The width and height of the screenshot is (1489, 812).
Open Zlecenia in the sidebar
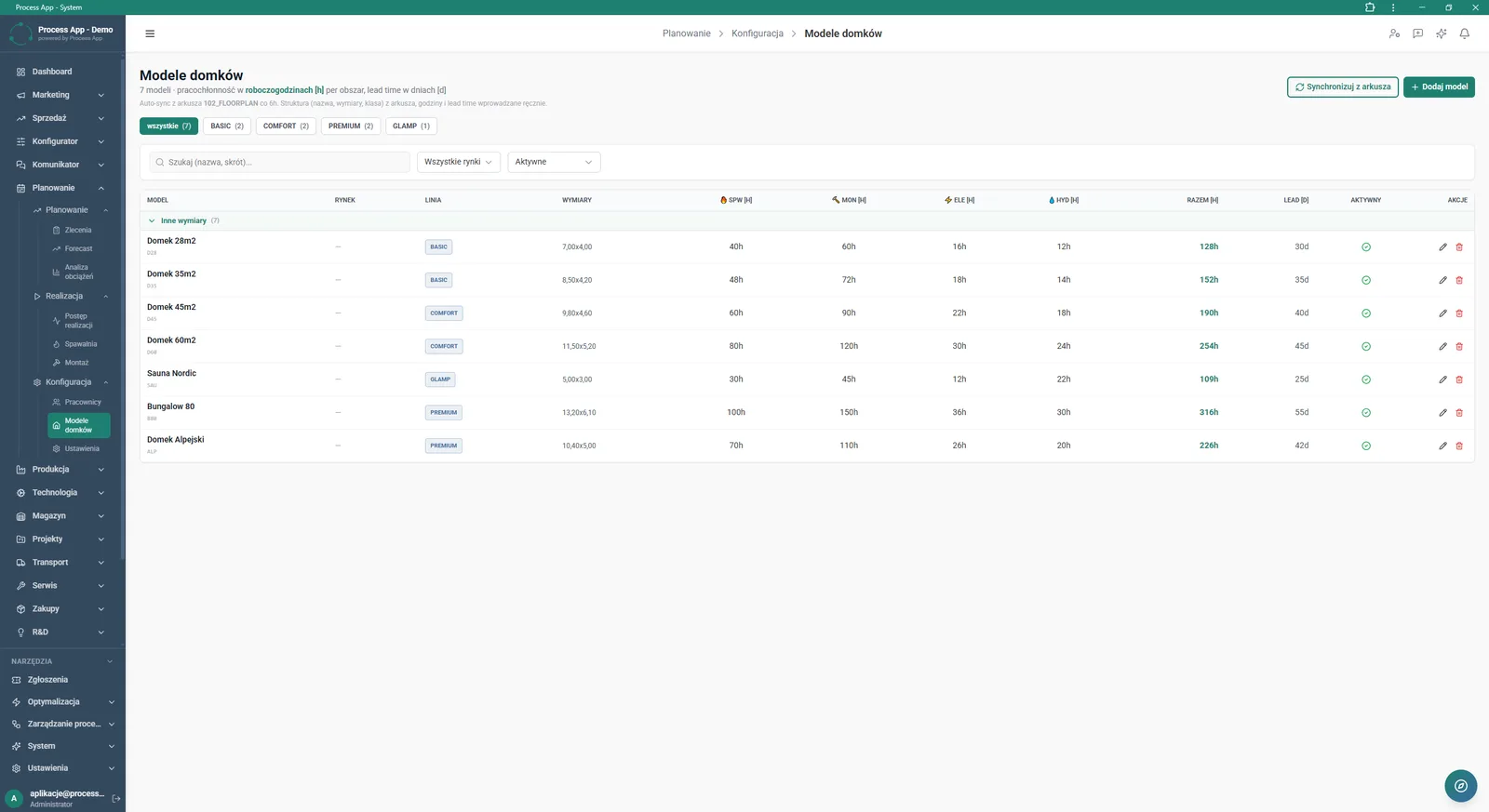click(x=78, y=230)
